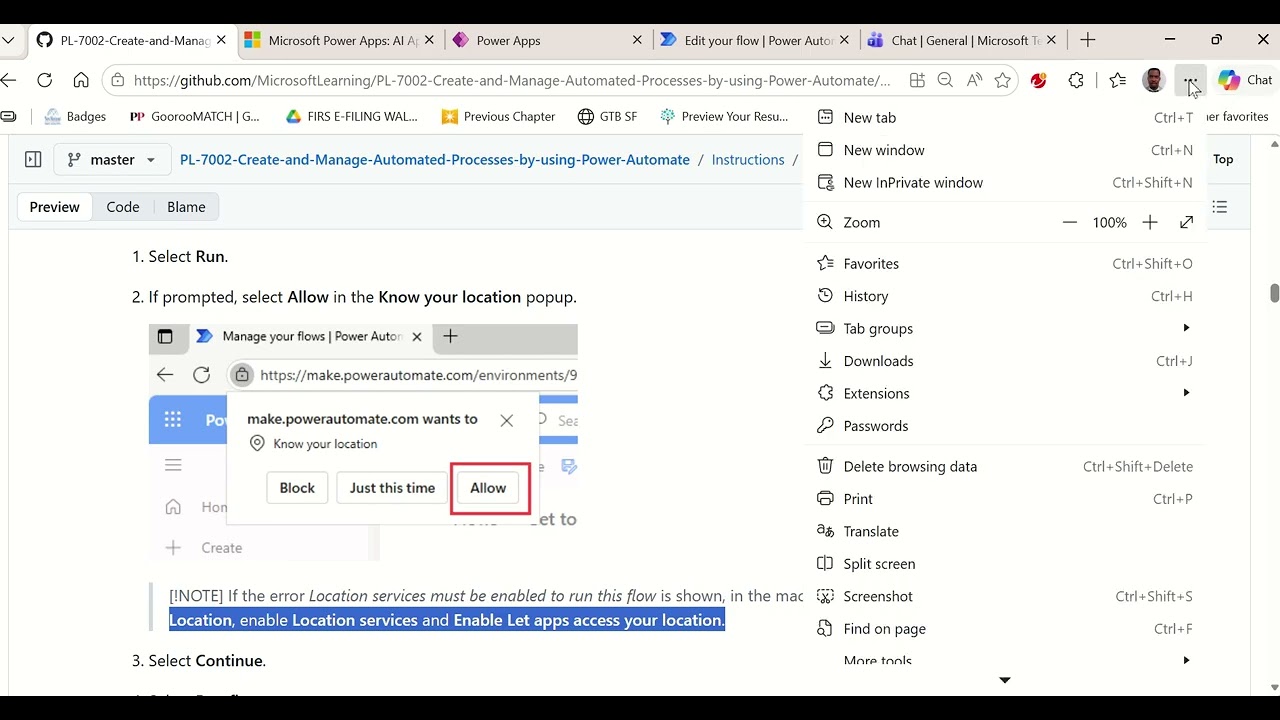The width and height of the screenshot is (1280, 720).
Task: Click the browser home icon
Action: tap(81, 80)
